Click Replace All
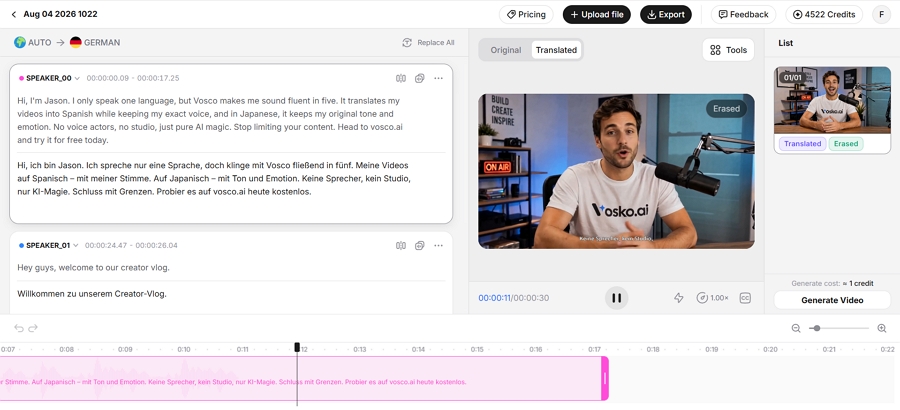The height and width of the screenshot is (410, 900). coord(428,42)
